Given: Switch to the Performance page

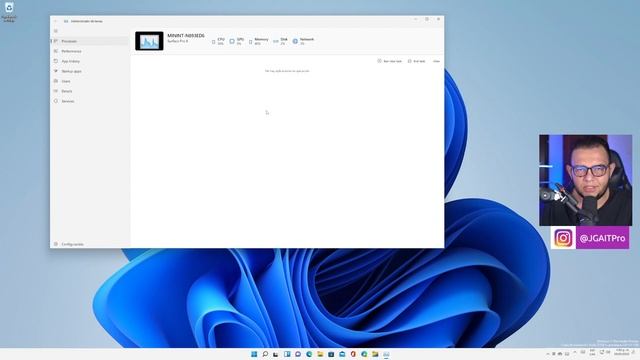Looking at the screenshot, I should pos(90,51).
